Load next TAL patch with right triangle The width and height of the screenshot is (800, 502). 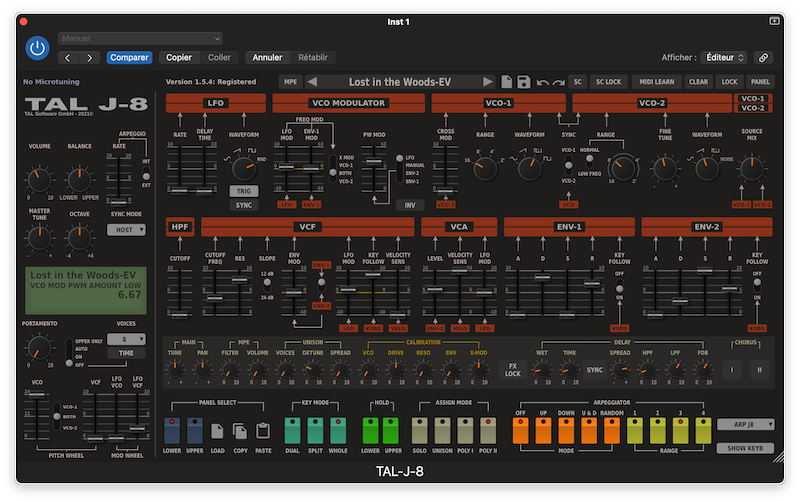tap(487, 82)
